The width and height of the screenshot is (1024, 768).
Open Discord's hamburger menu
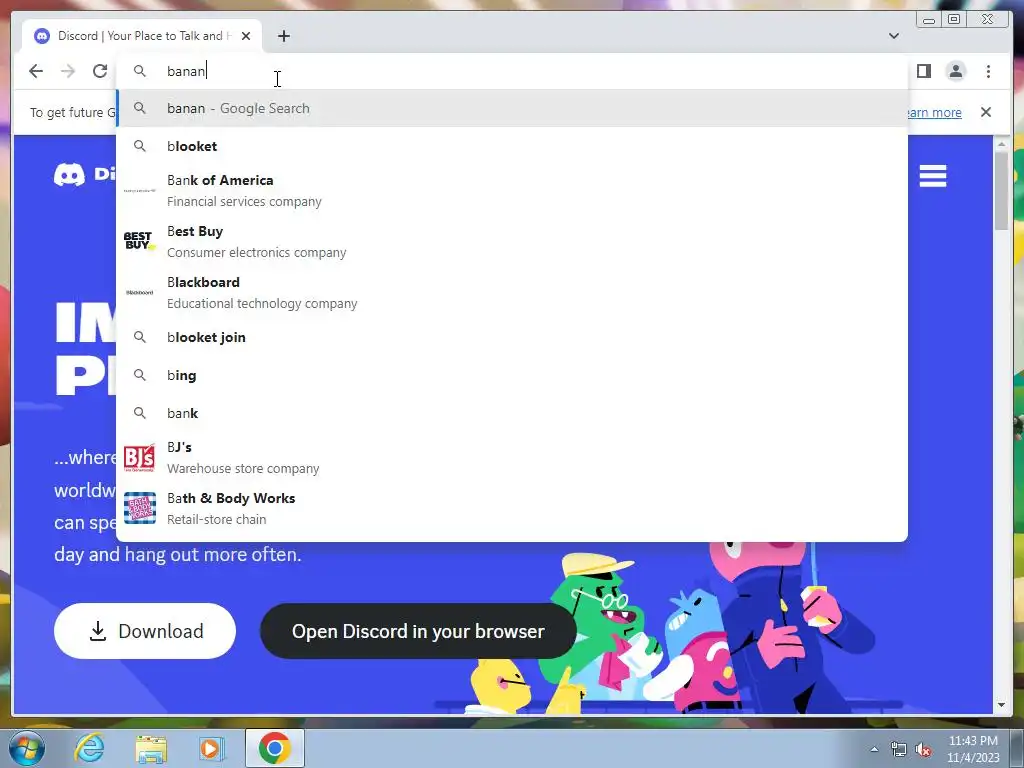(x=933, y=176)
